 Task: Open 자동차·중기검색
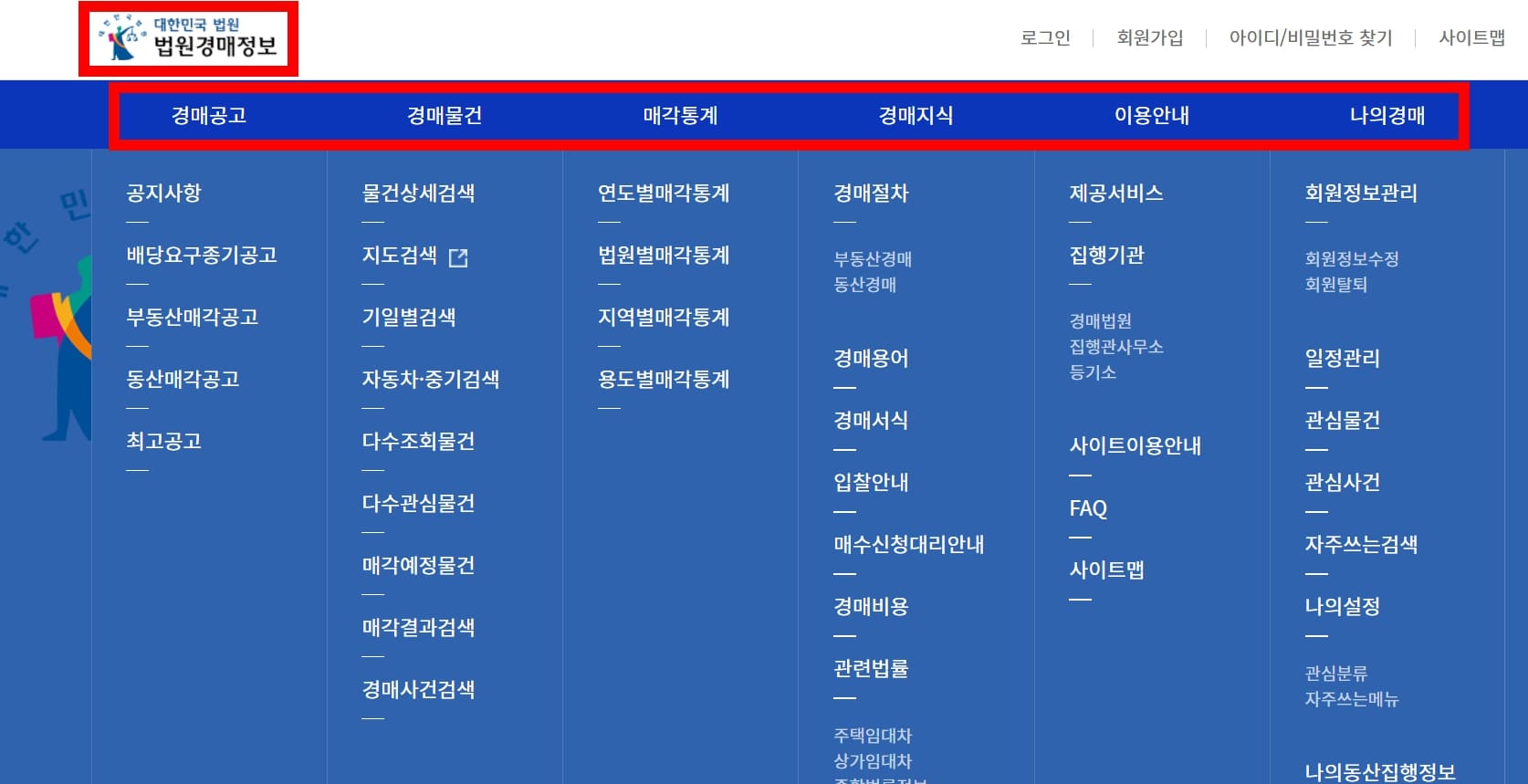(431, 379)
